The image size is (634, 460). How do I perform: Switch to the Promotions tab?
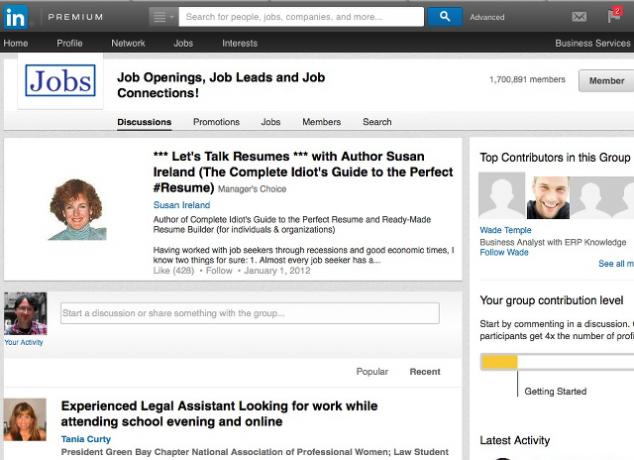tap(216, 122)
